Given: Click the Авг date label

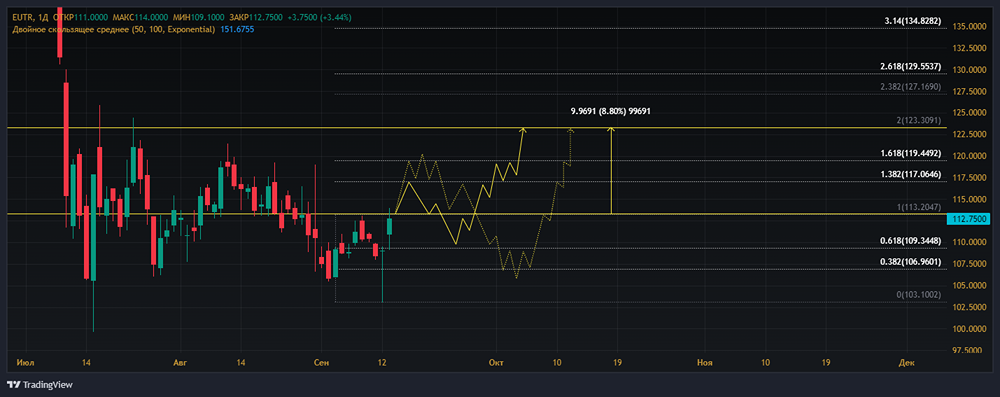Looking at the screenshot, I should tap(181, 363).
